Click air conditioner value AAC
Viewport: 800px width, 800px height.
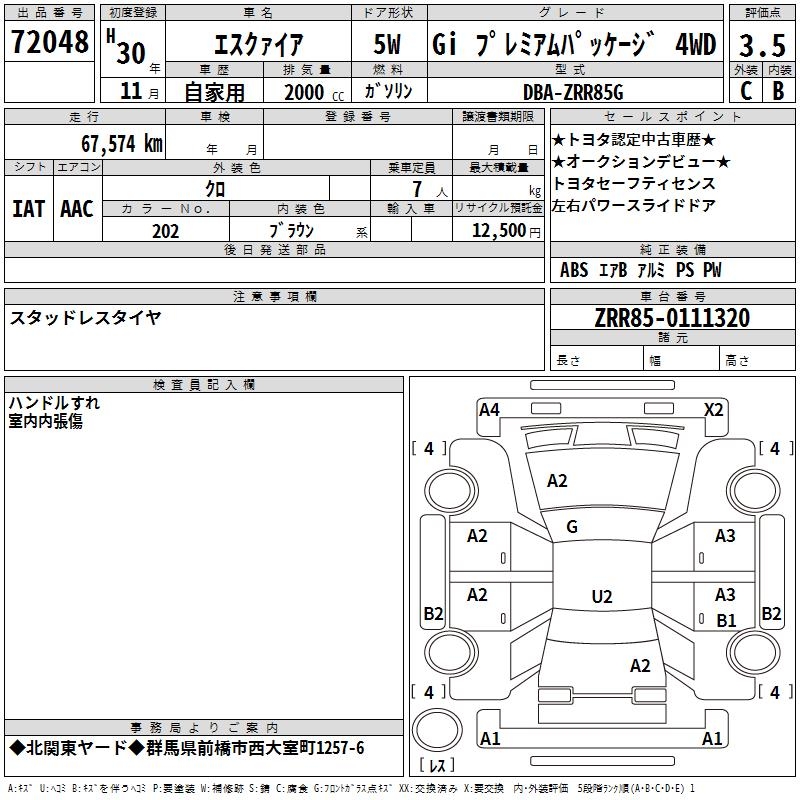click(x=77, y=209)
